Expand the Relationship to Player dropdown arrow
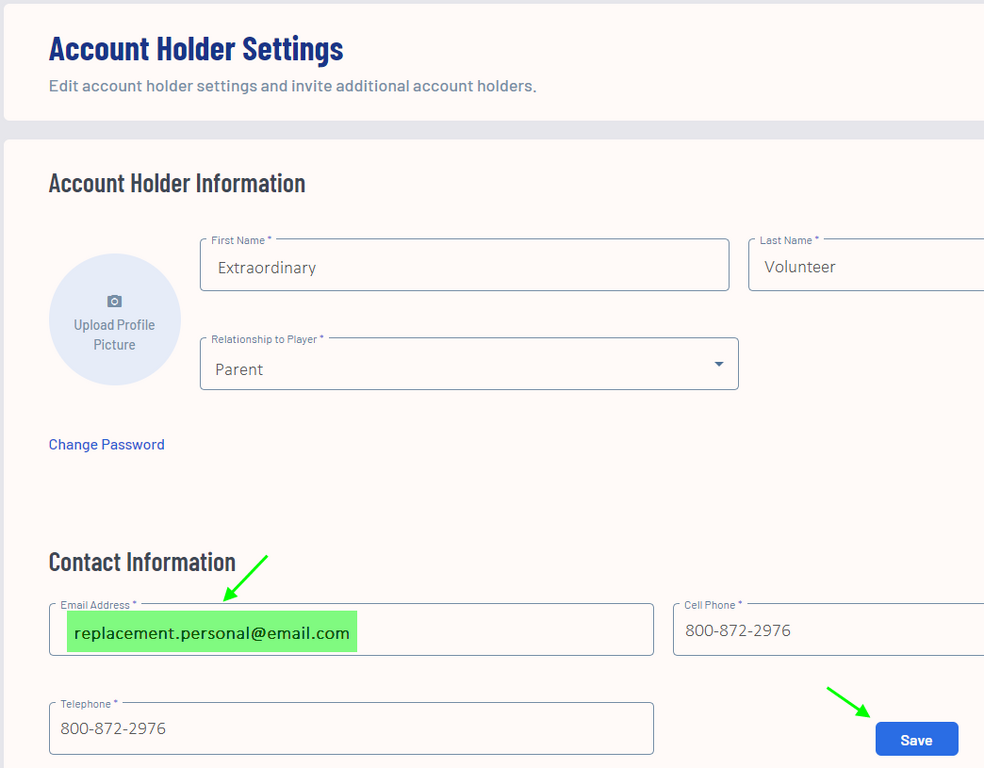 [718, 364]
